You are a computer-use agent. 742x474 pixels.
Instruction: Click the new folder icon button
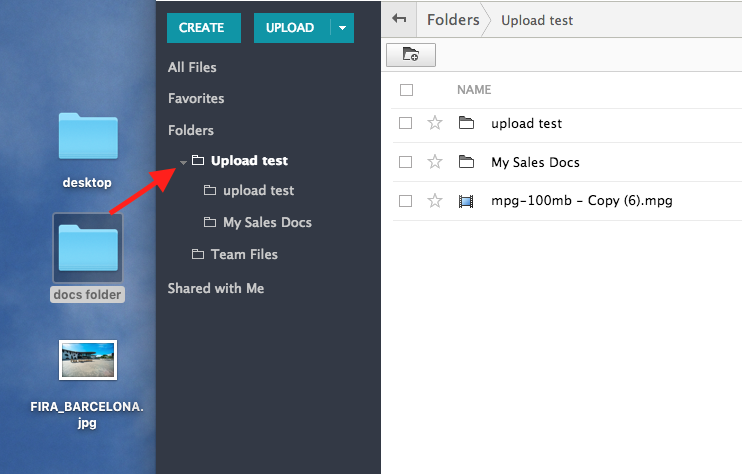(x=411, y=54)
